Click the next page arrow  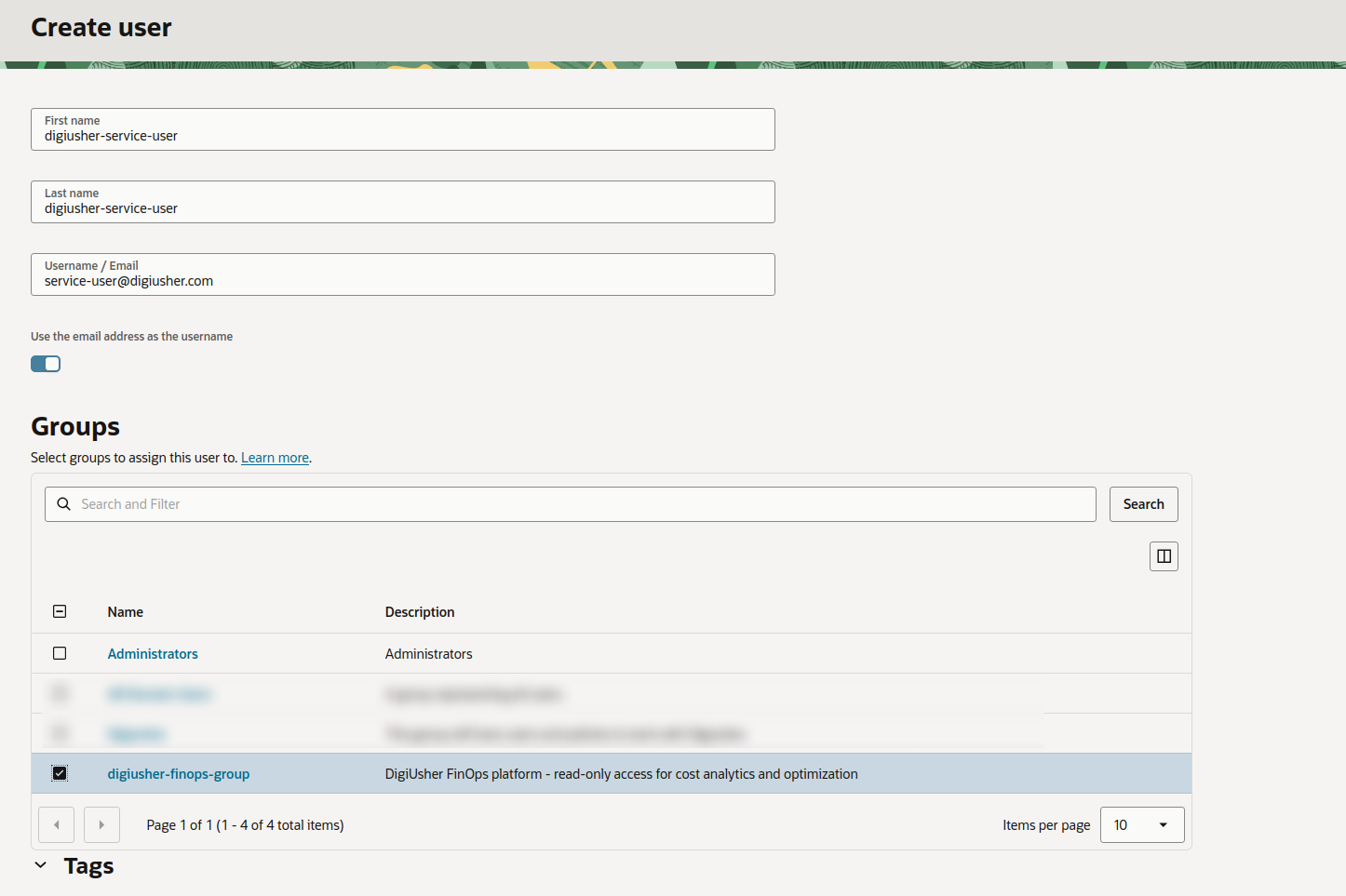click(x=101, y=824)
